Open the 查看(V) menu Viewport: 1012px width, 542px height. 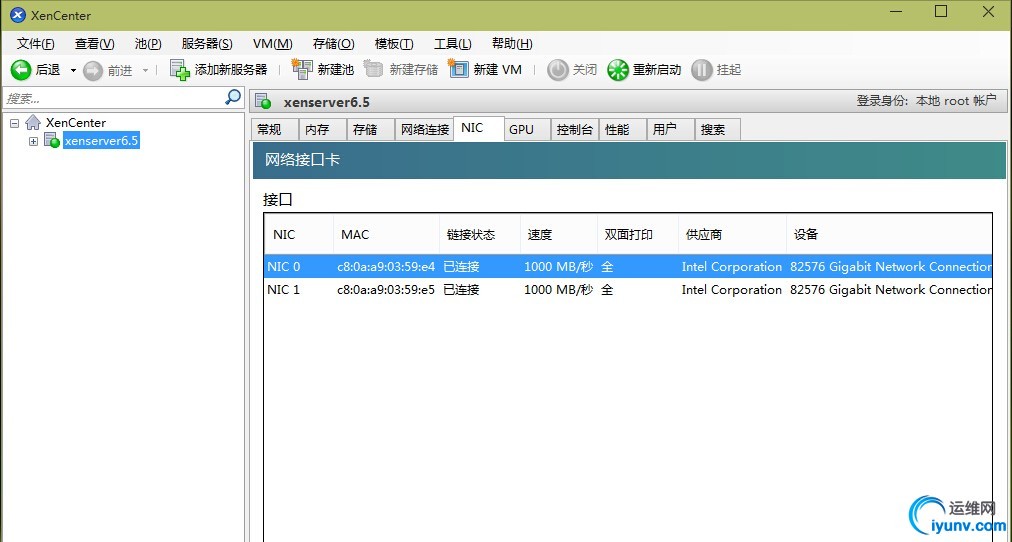[94, 43]
